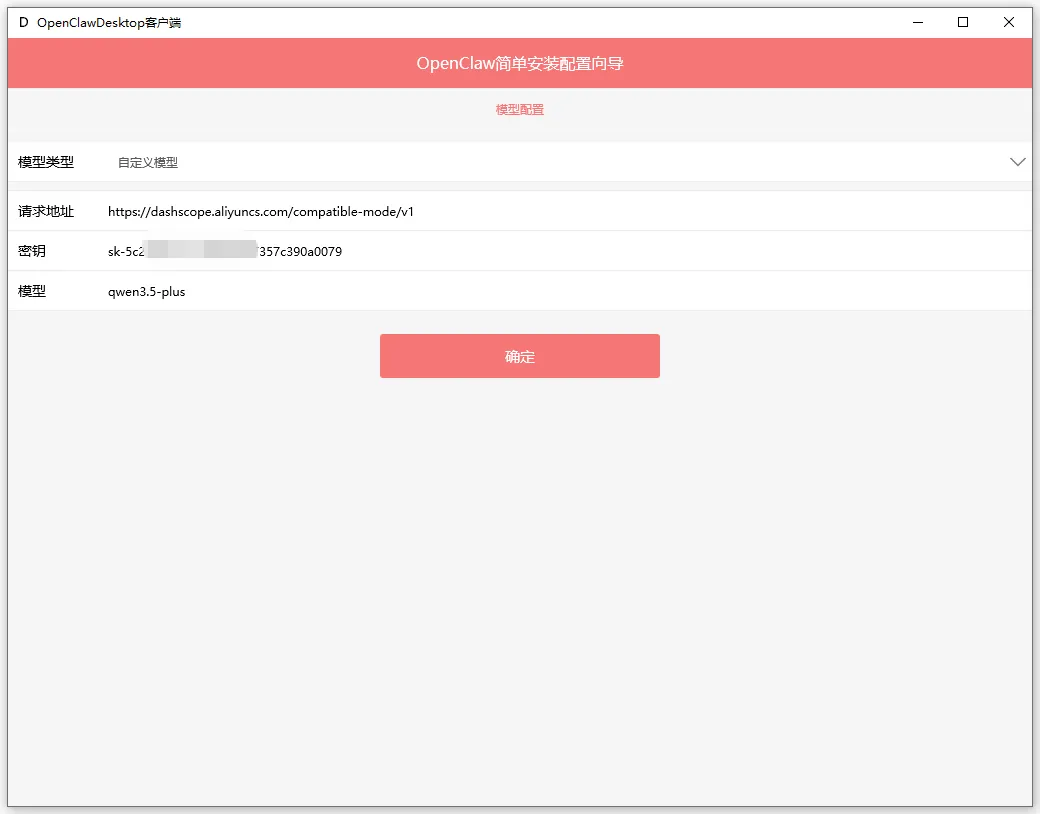Click the 请求地址 URL input field
The image size is (1040, 814).
pyautogui.click(x=568, y=212)
